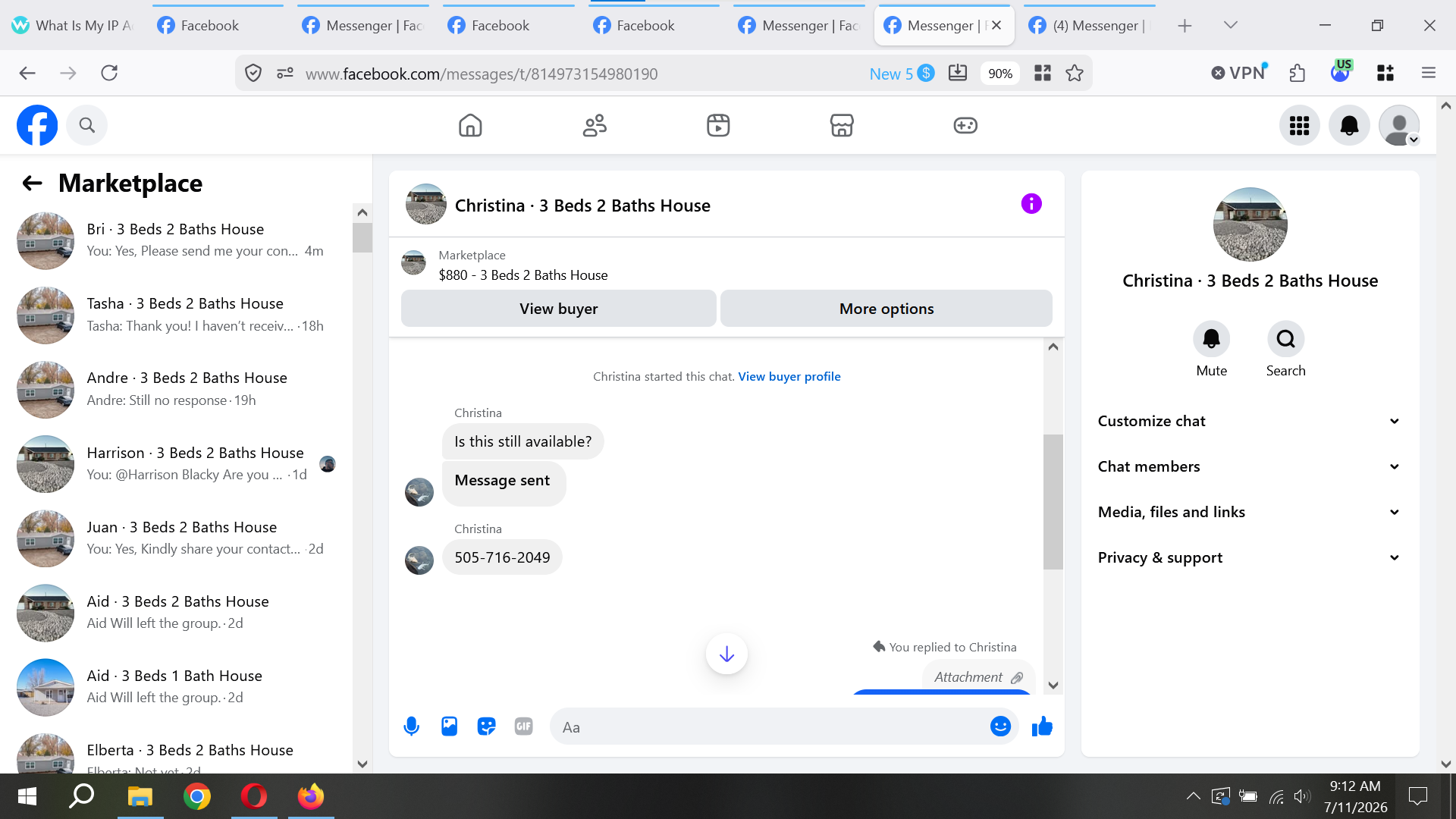Open the browser extensions puzzle icon
The image size is (1456, 819).
(1298, 73)
